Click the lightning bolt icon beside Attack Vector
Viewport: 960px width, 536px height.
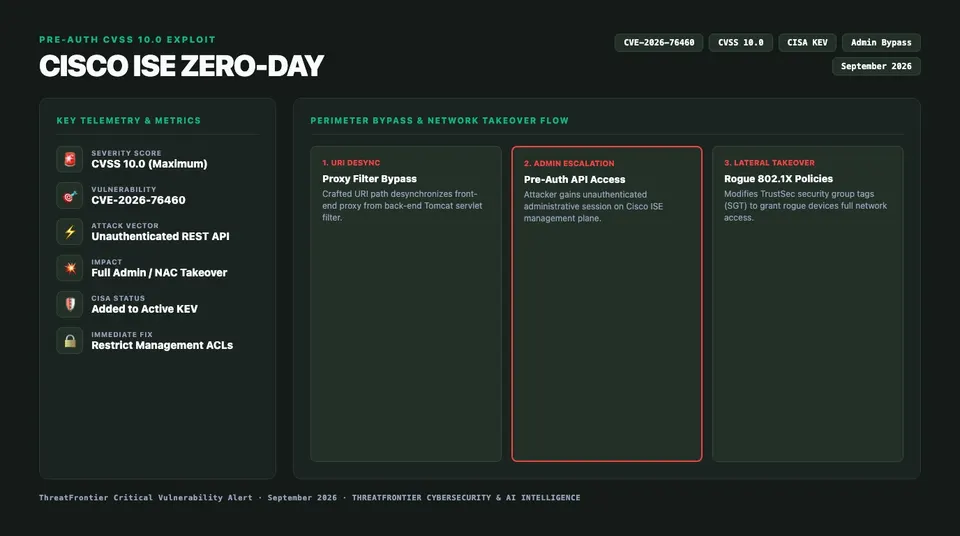(70, 232)
